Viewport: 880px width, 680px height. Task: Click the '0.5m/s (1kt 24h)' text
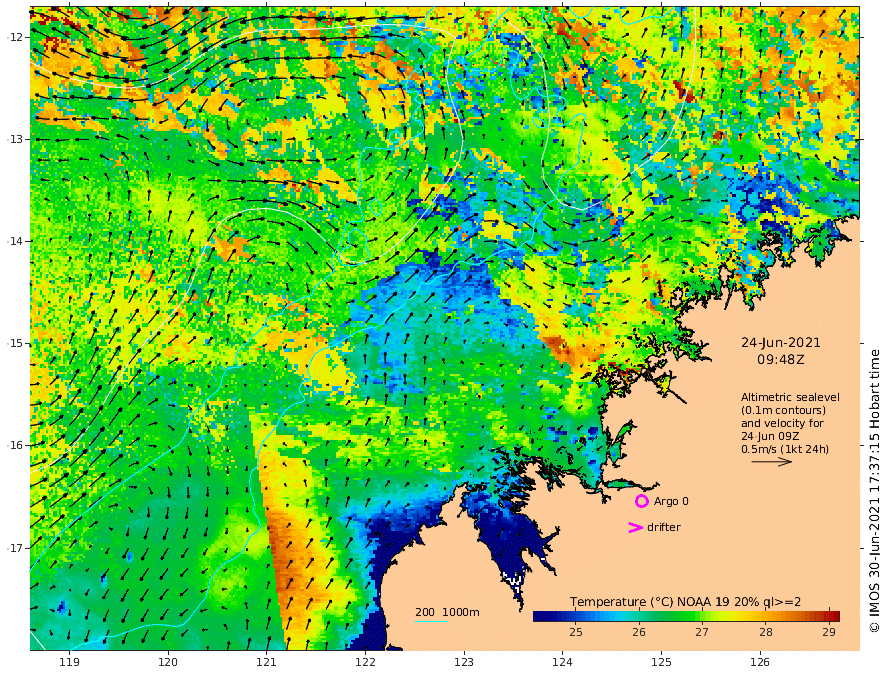point(785,449)
